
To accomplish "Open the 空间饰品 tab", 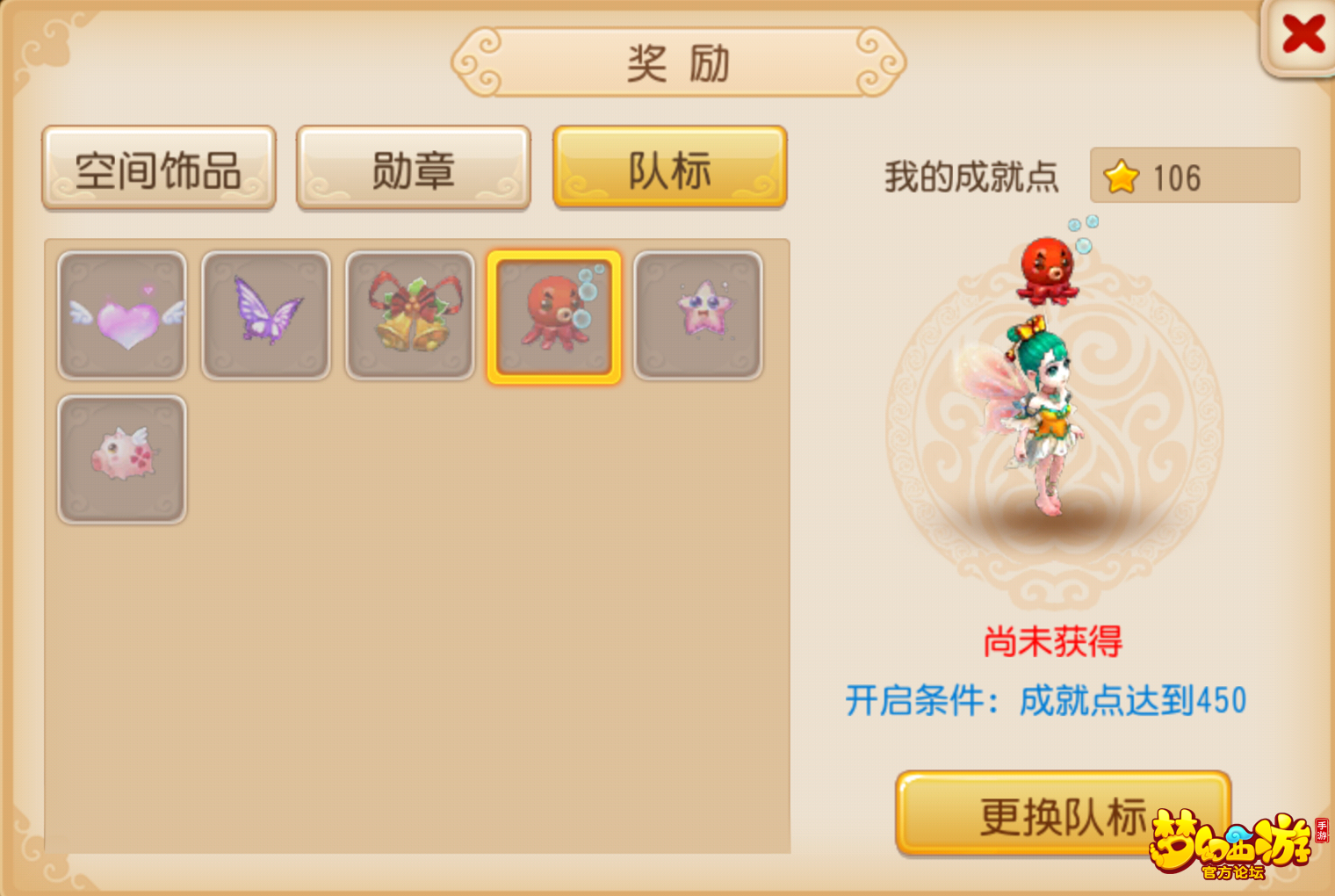I will 159,169.
